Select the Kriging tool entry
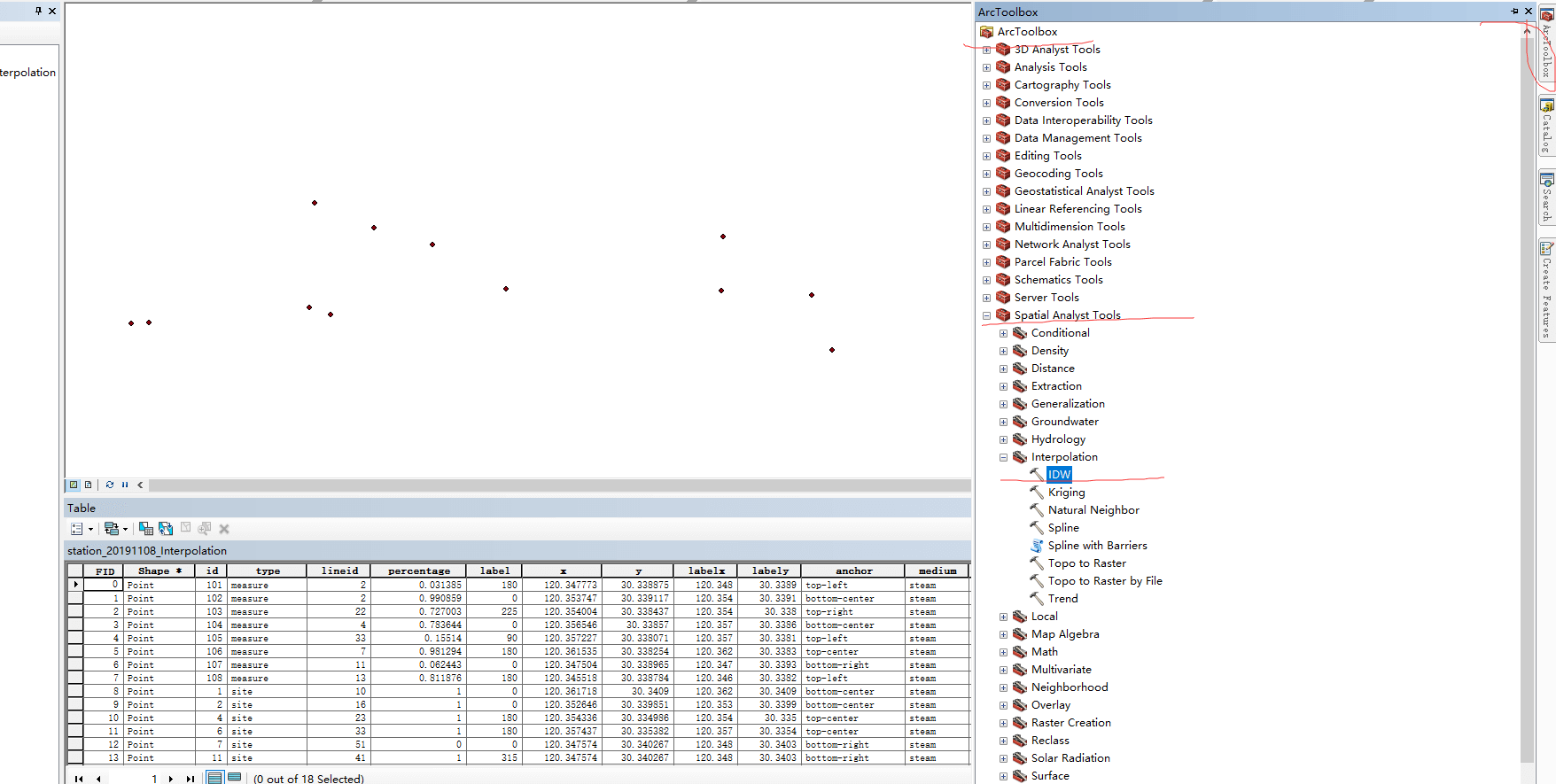This screenshot has height=784, width=1556. coord(1066,493)
